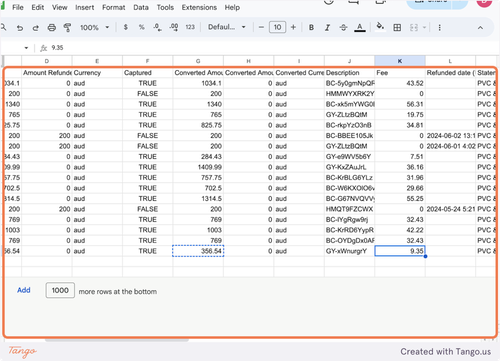Open the Extensions menu
Image resolution: width=500 pixels, height=361 pixels.
click(x=199, y=7)
